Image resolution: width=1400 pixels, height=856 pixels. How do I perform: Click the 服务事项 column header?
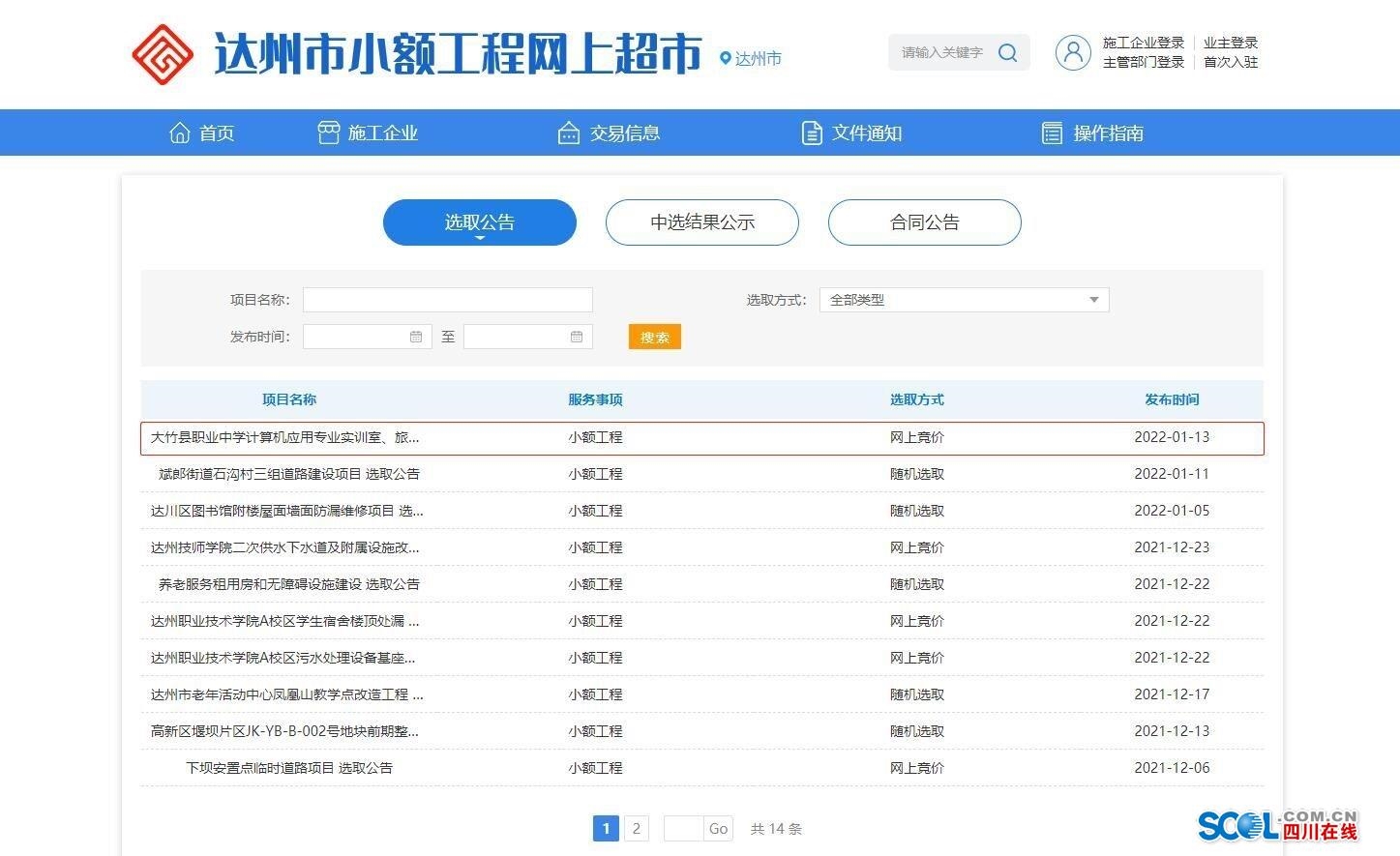(595, 399)
